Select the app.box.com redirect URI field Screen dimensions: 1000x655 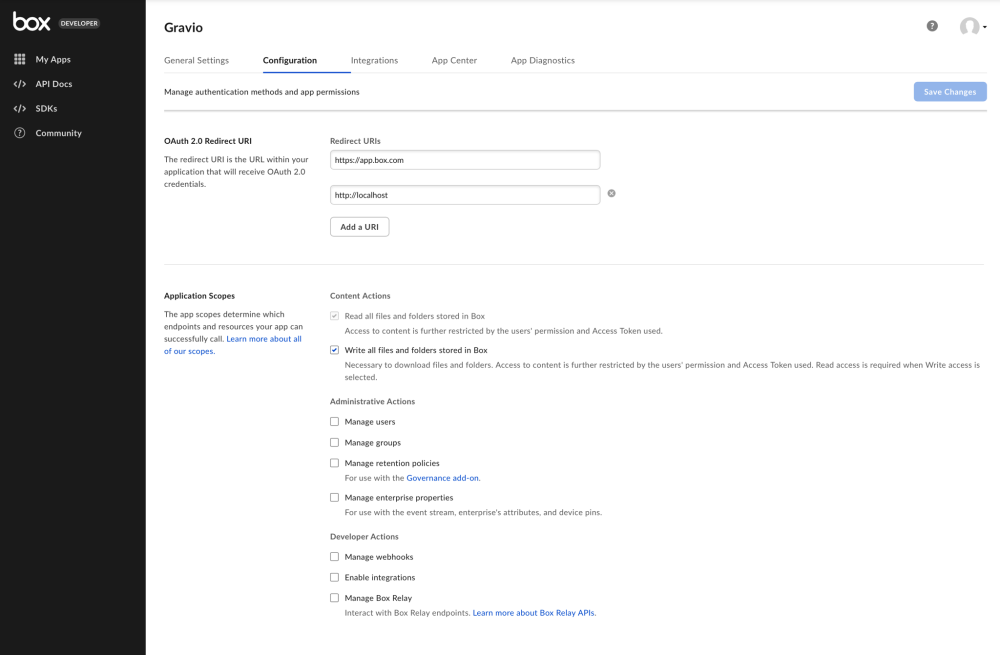464,159
